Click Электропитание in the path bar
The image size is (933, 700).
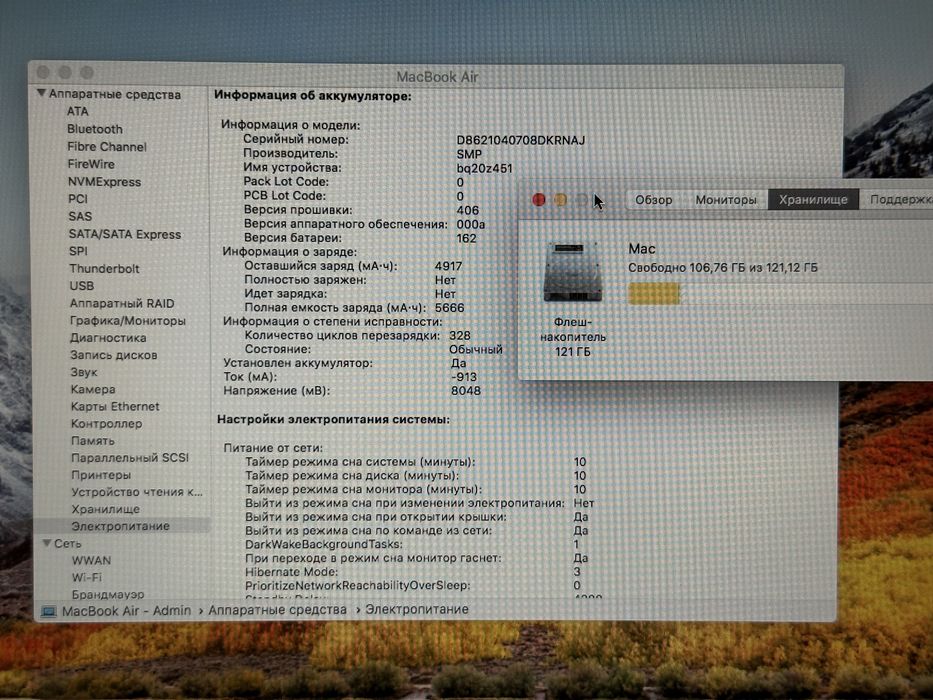coord(417,610)
